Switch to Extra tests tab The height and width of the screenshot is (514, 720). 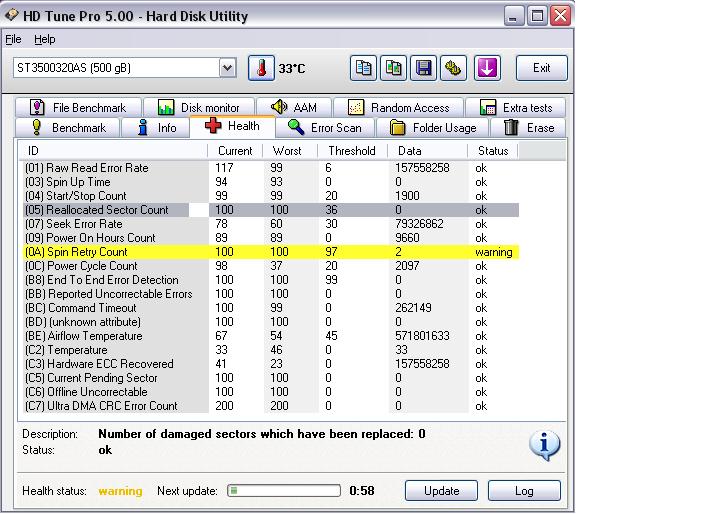click(516, 107)
